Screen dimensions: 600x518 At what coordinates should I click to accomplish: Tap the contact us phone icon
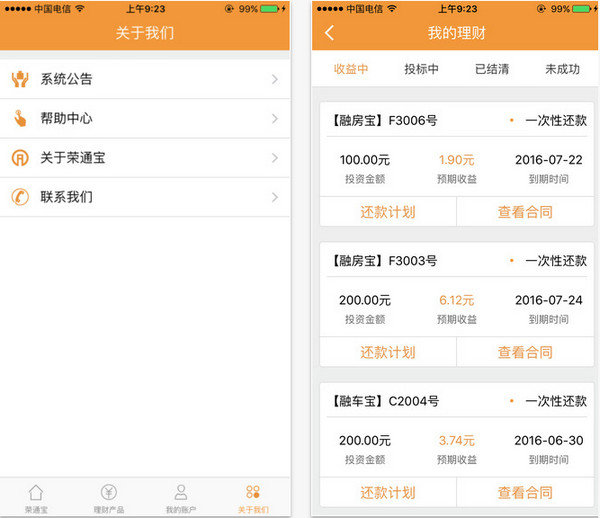click(x=20, y=197)
